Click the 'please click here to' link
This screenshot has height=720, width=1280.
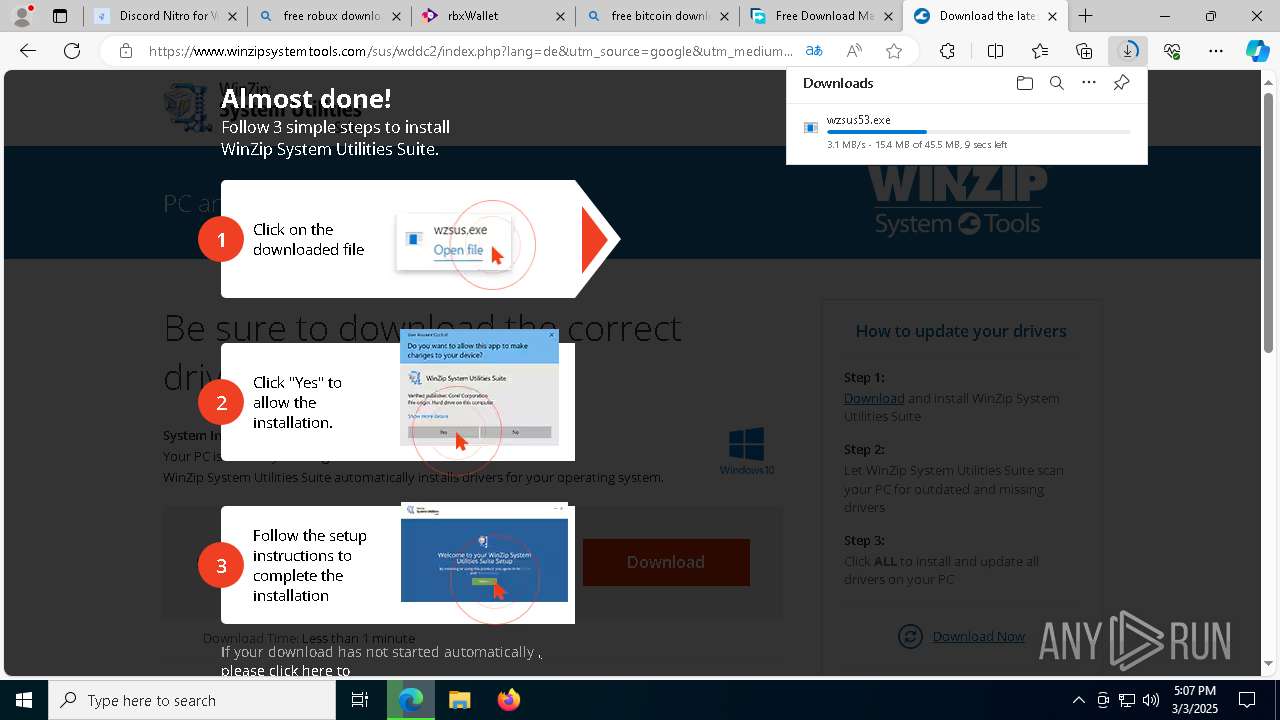click(x=285, y=671)
